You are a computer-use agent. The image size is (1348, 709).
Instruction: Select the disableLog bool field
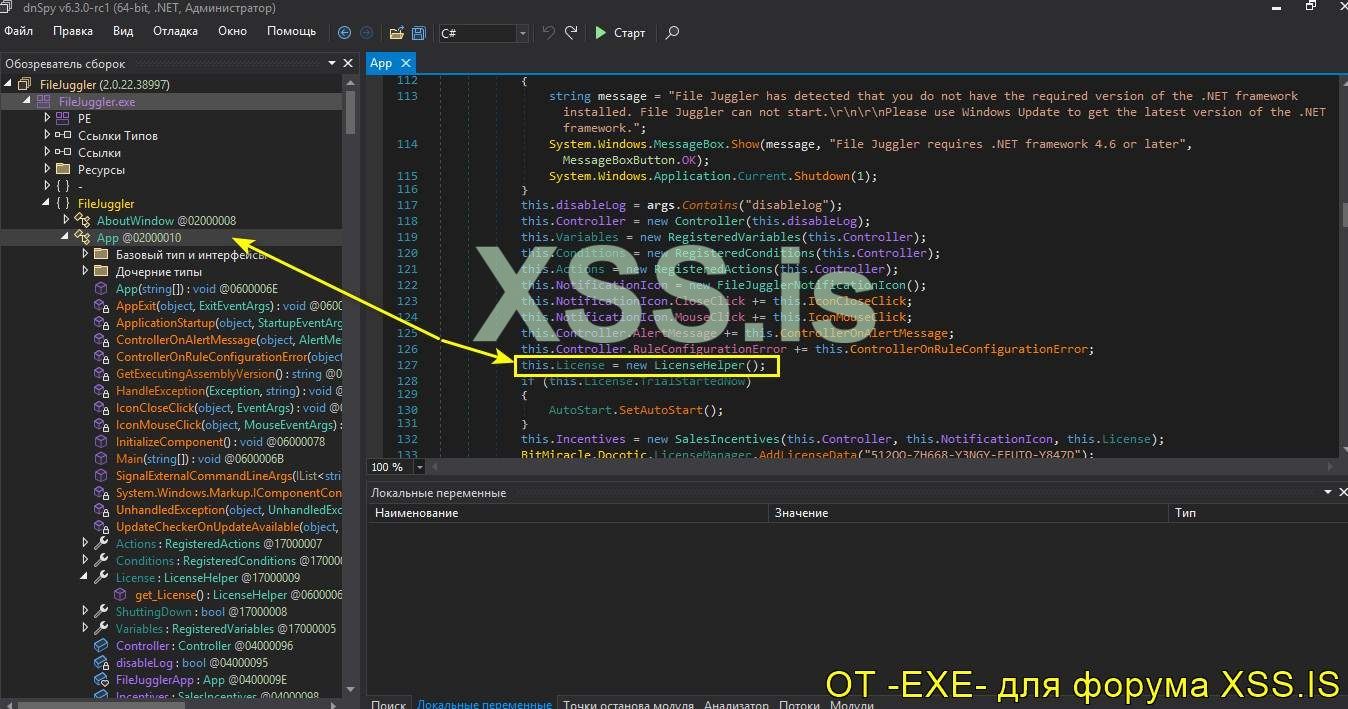(191, 662)
